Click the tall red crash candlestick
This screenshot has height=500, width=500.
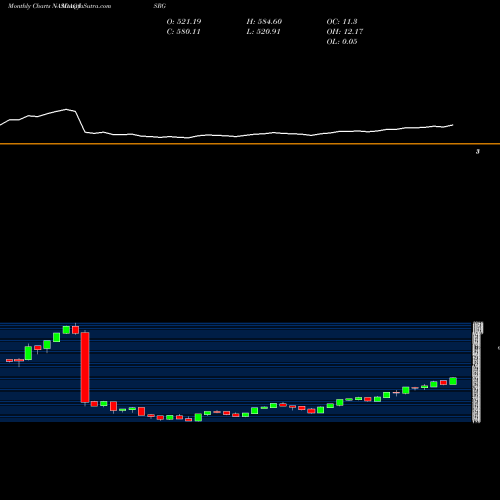(x=85, y=367)
